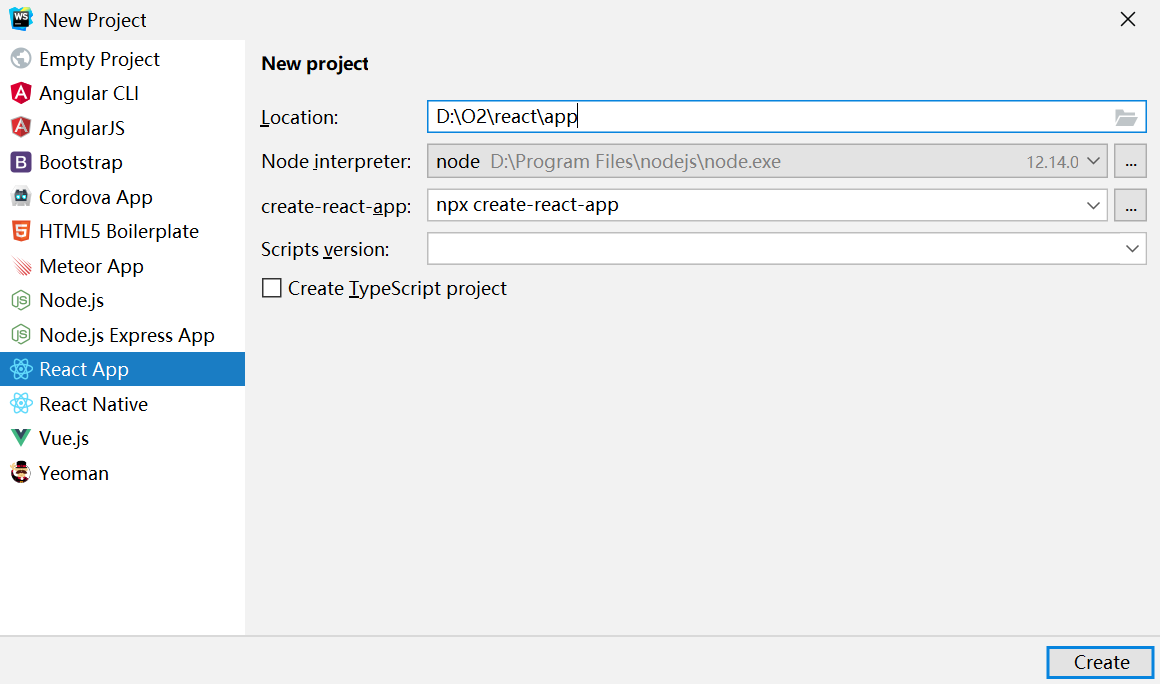Choose Vue.js project template
This screenshot has width=1160, height=684.
click(x=122, y=438)
